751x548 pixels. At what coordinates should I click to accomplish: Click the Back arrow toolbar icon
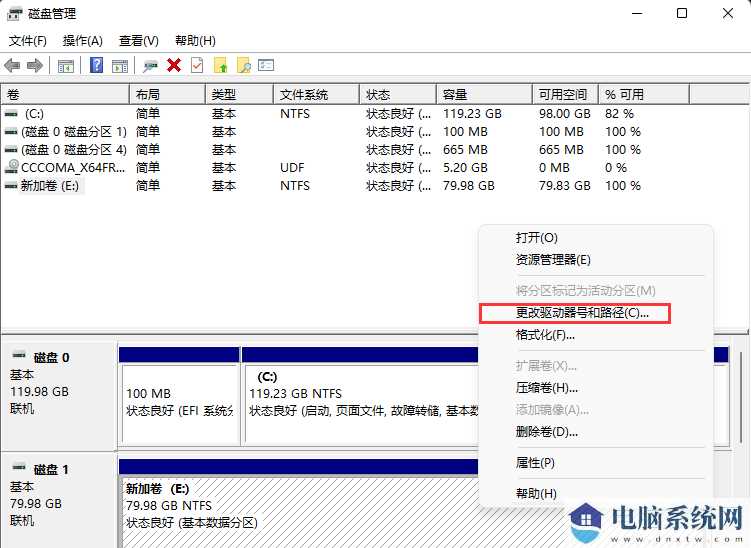12,65
